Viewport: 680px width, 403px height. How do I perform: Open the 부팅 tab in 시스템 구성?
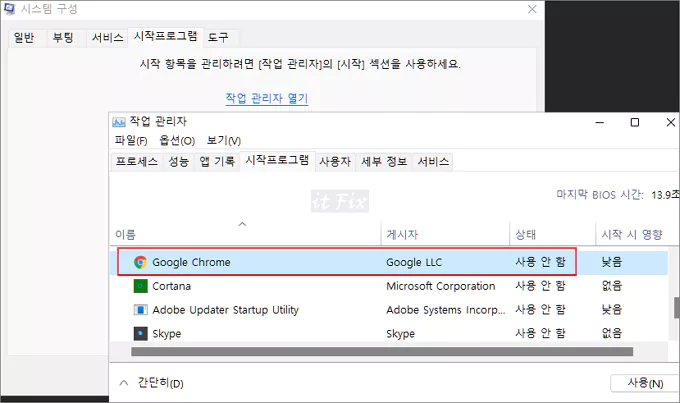click(63, 38)
